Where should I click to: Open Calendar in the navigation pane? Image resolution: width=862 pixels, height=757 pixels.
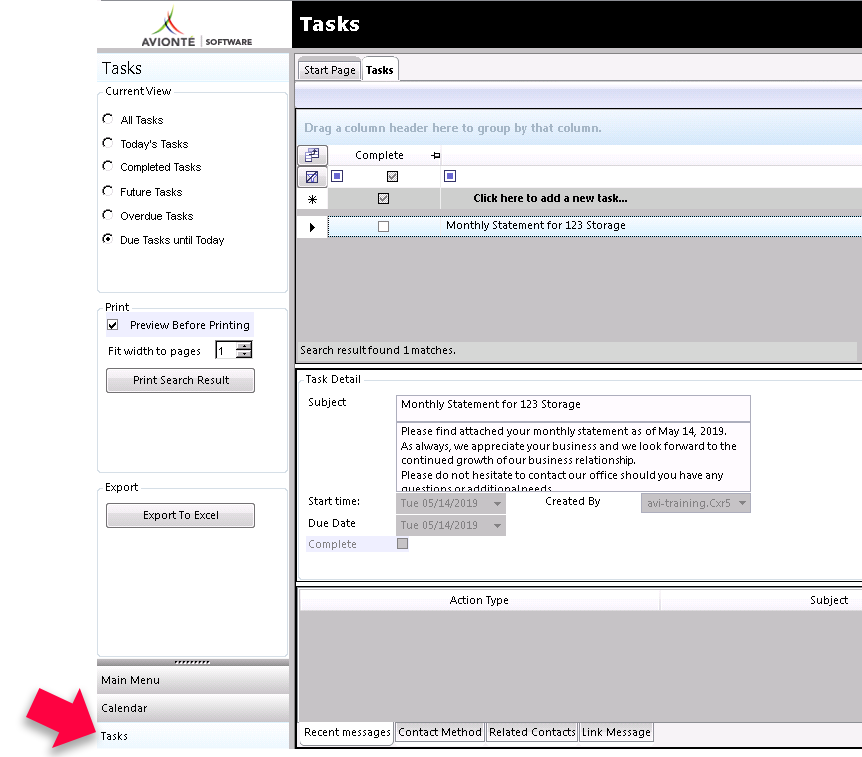tap(193, 708)
